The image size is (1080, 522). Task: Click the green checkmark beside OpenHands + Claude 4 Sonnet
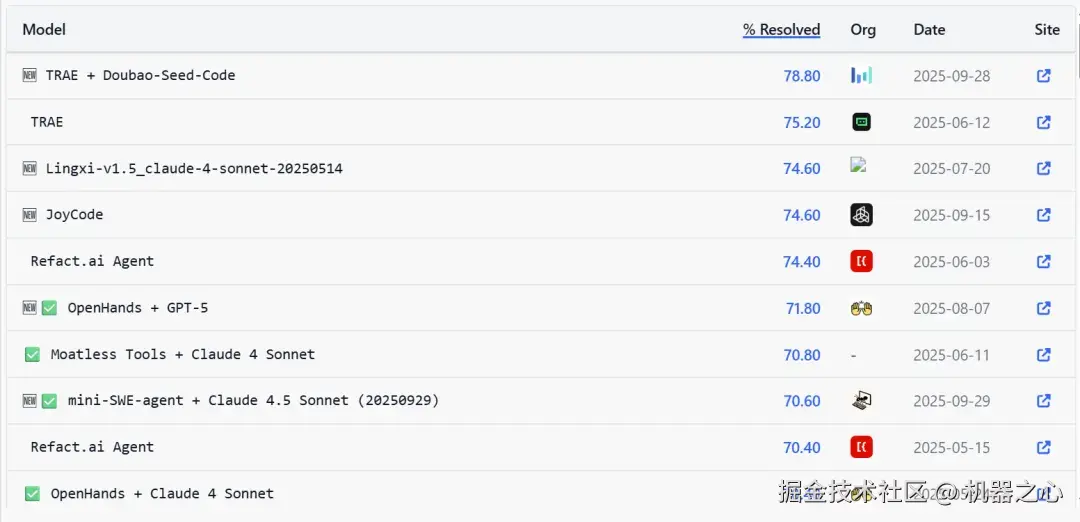[32, 494]
